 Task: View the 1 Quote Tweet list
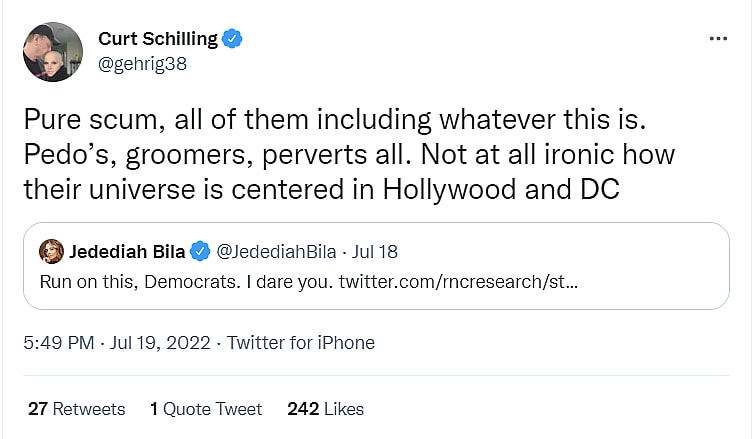point(206,409)
